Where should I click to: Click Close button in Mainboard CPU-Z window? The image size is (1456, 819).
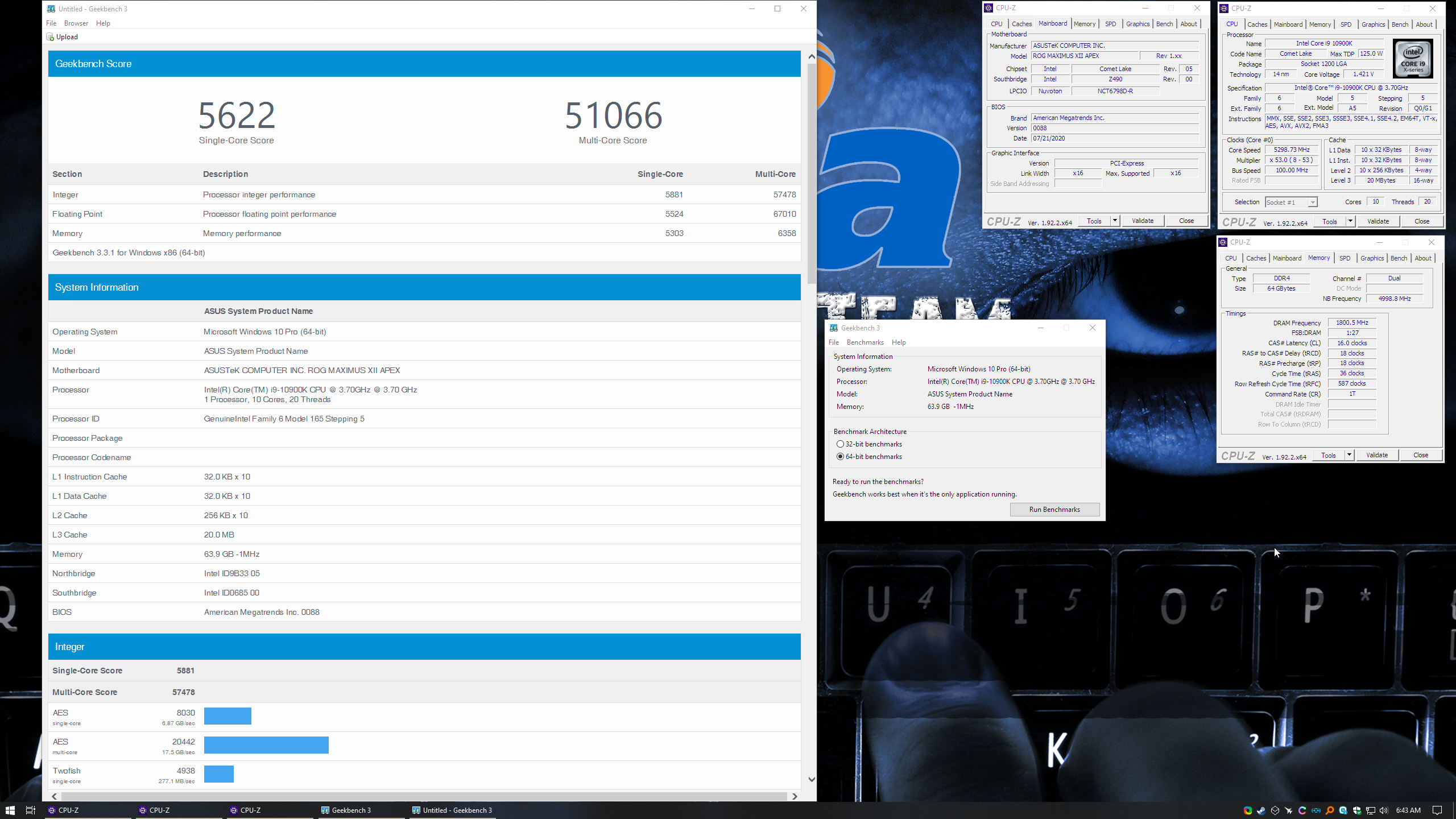(1186, 221)
